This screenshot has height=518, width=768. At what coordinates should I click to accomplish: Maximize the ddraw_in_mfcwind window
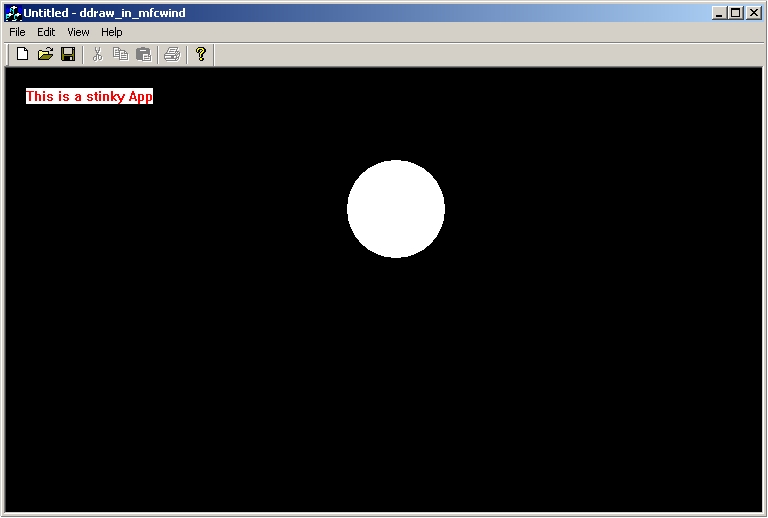tap(736, 13)
